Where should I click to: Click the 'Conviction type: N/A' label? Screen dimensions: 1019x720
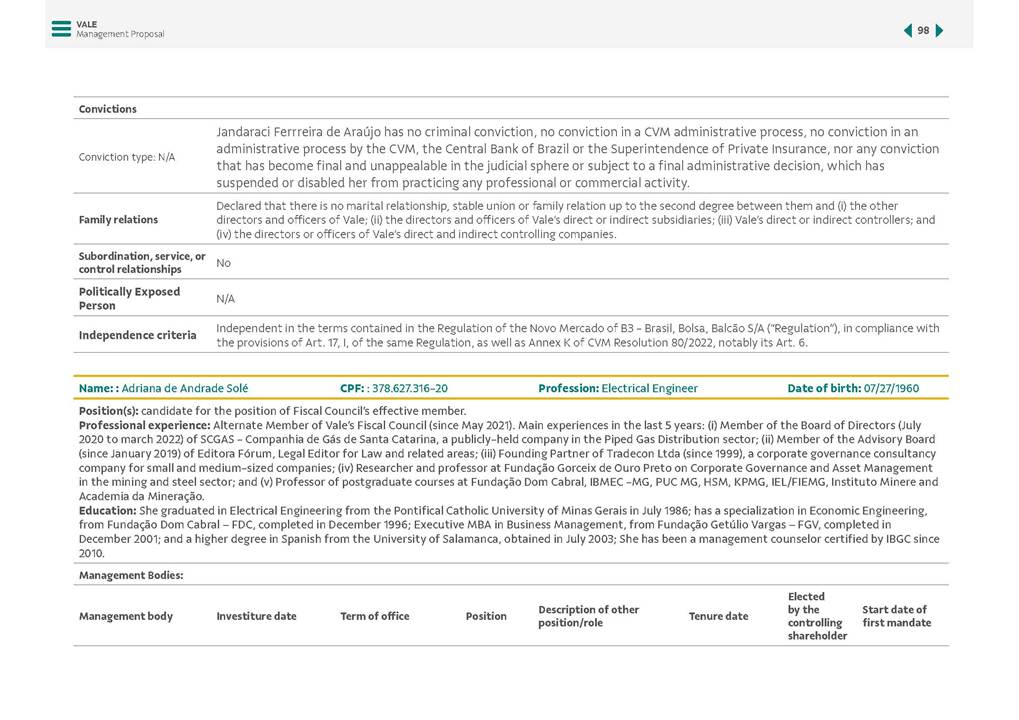click(127, 157)
